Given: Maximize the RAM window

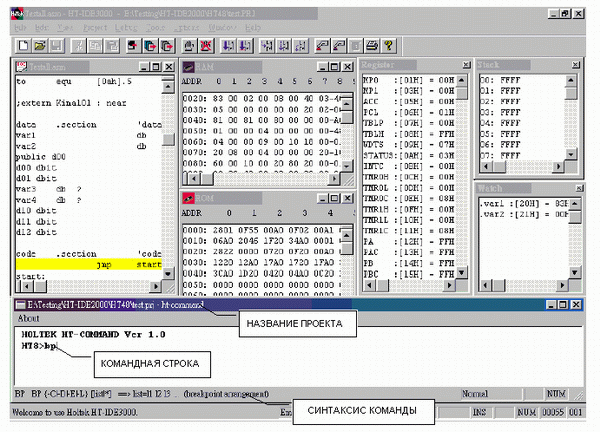Looking at the screenshot, I should coord(334,67).
